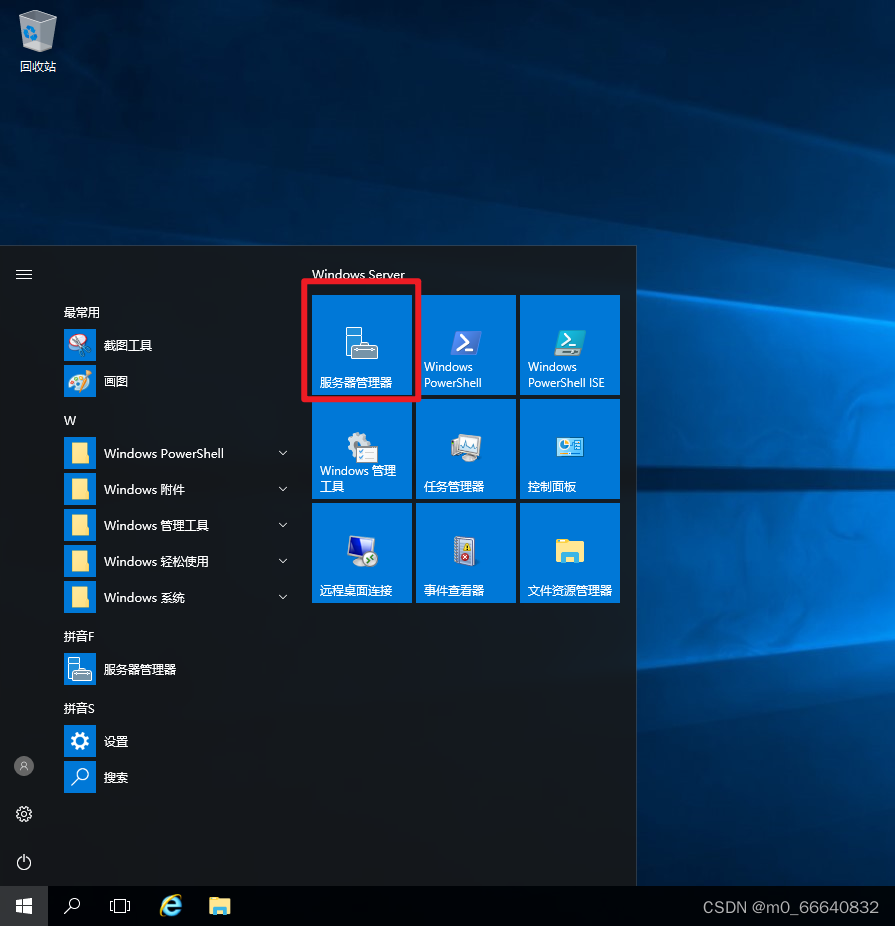This screenshot has height=926, width=895.
Task: Open 服务器管理器 in the app list
Action: 177,670
